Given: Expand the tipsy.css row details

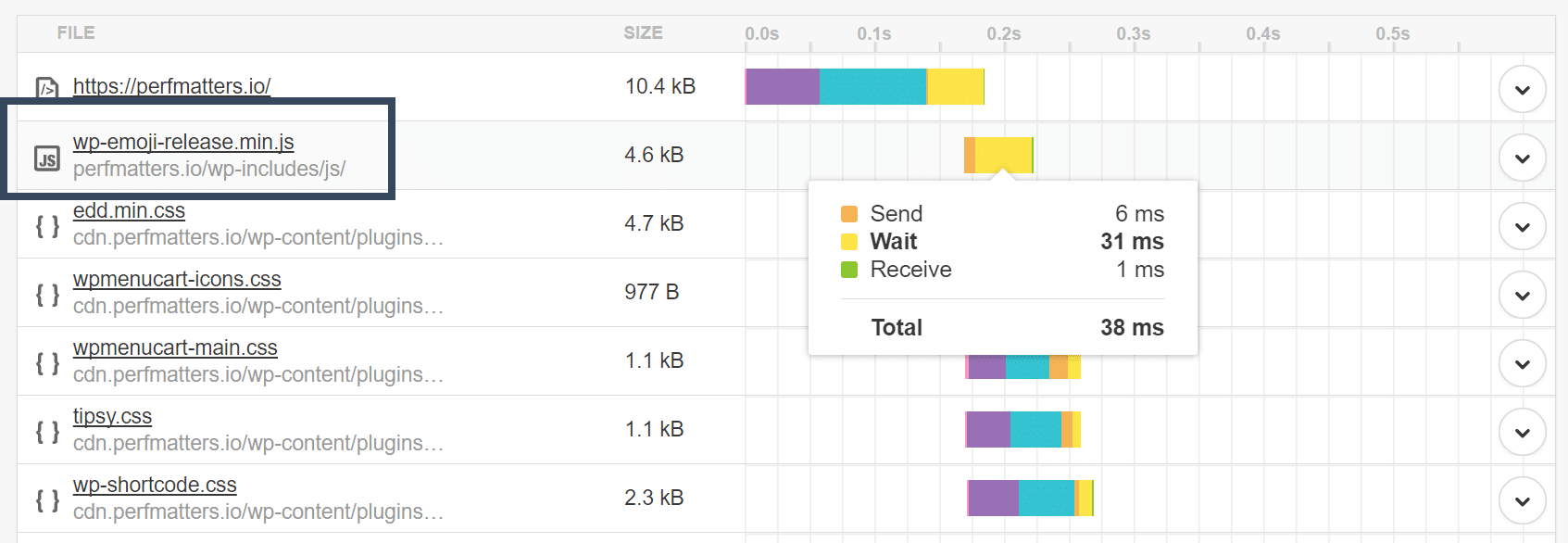Looking at the screenshot, I should 1523,431.
